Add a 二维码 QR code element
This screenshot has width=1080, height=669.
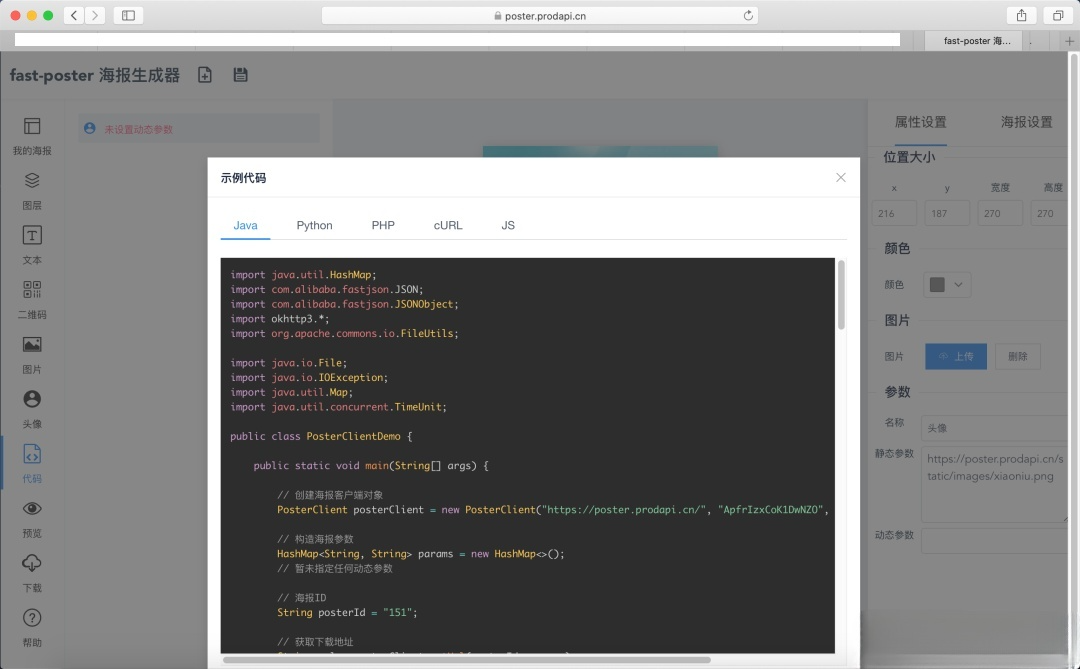click(x=31, y=300)
